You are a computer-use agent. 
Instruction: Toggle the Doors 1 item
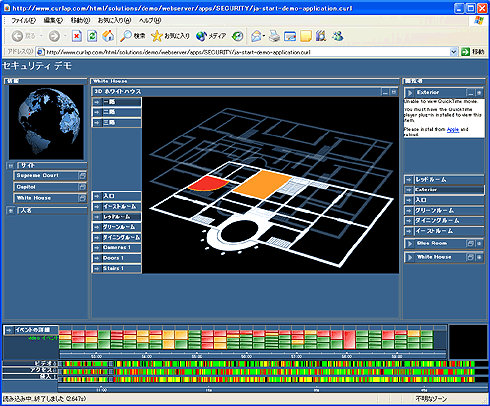pyautogui.click(x=117, y=258)
